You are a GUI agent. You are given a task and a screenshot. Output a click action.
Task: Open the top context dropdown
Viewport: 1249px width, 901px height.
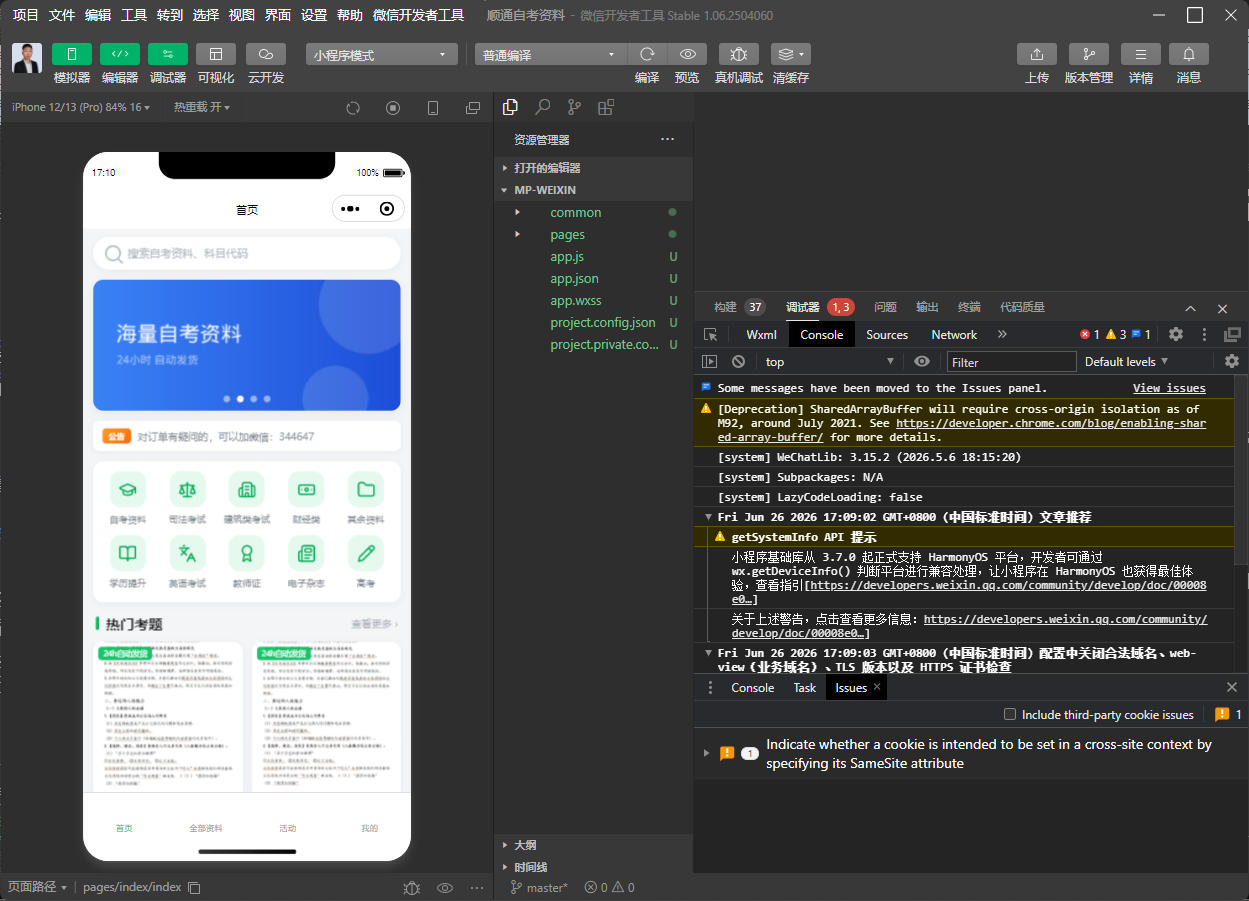830,362
